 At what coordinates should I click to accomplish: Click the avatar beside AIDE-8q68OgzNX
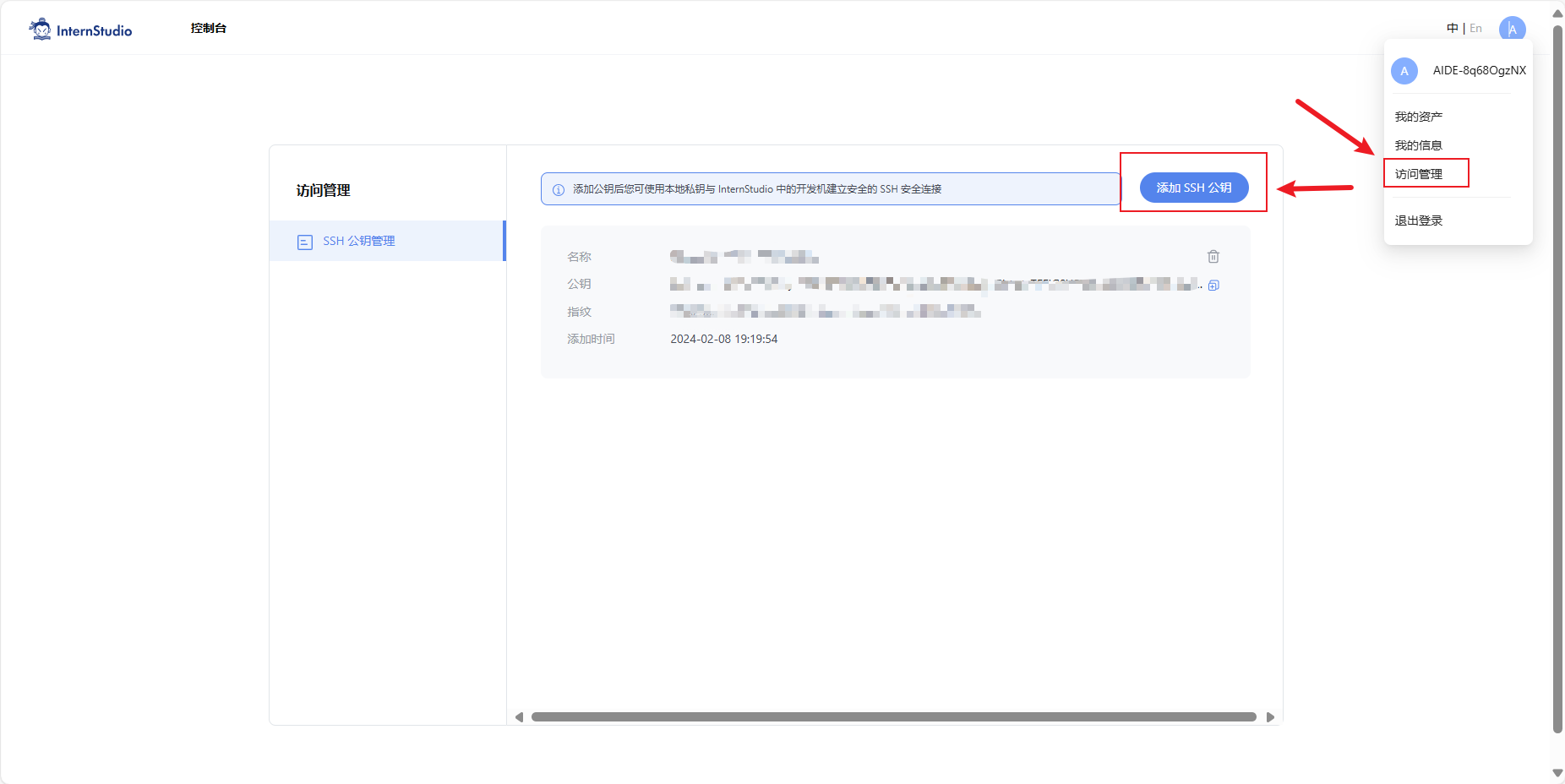1404,71
